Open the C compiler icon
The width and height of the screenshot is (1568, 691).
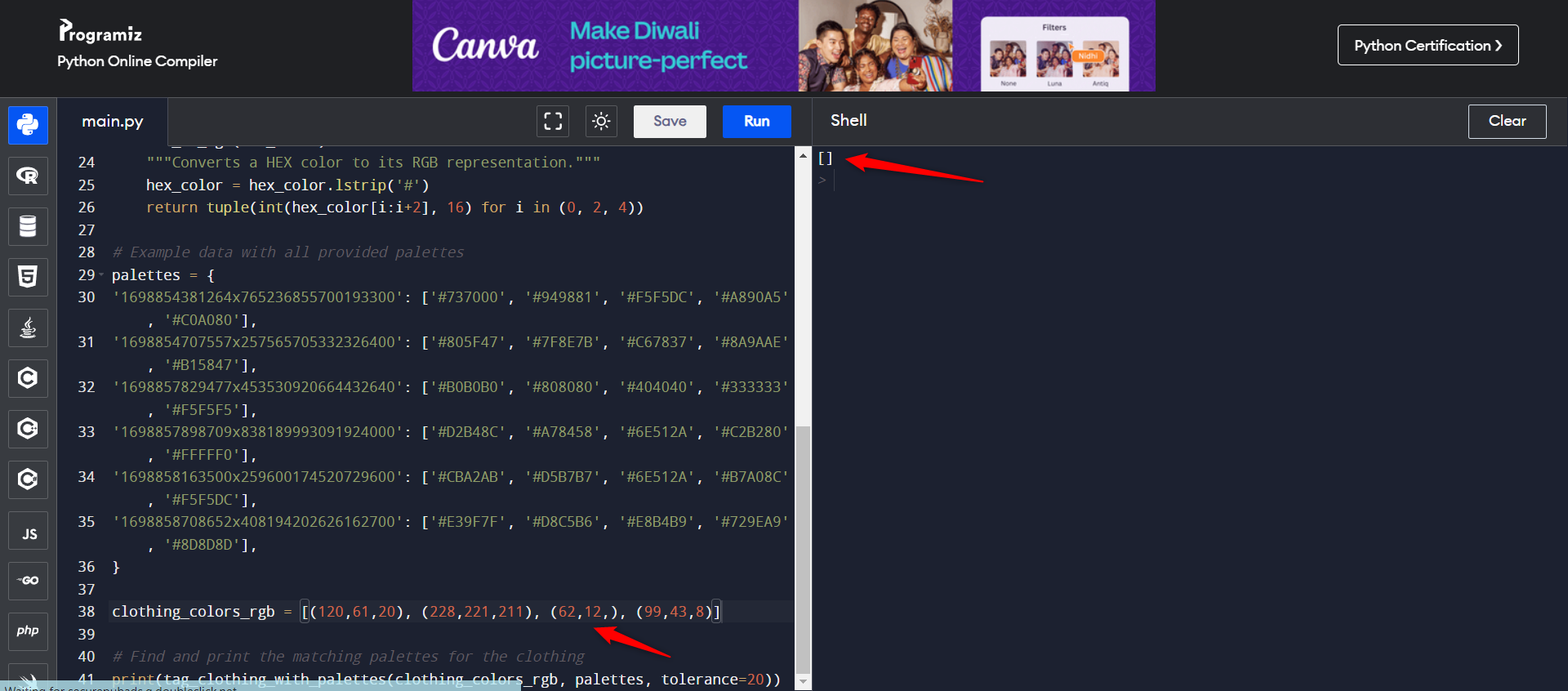coord(28,378)
